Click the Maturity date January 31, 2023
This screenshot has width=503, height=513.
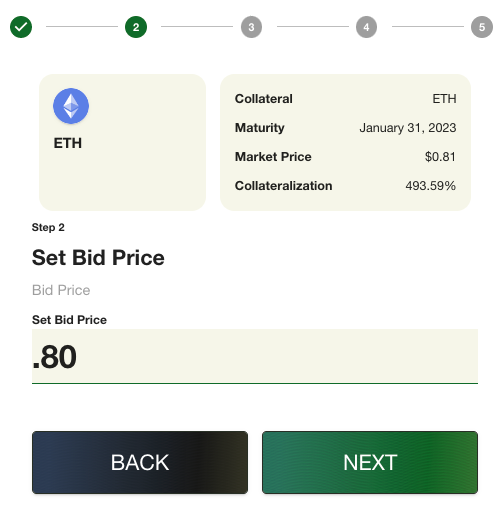408,128
